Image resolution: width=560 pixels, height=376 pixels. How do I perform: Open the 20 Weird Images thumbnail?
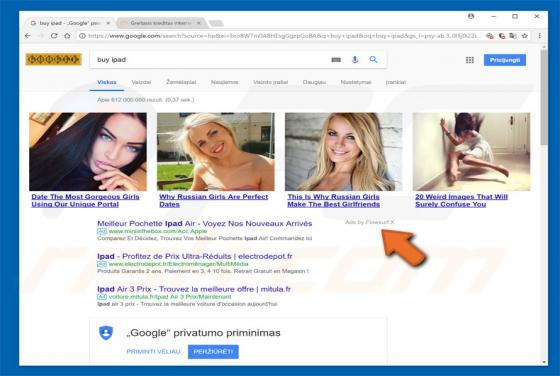click(x=471, y=151)
